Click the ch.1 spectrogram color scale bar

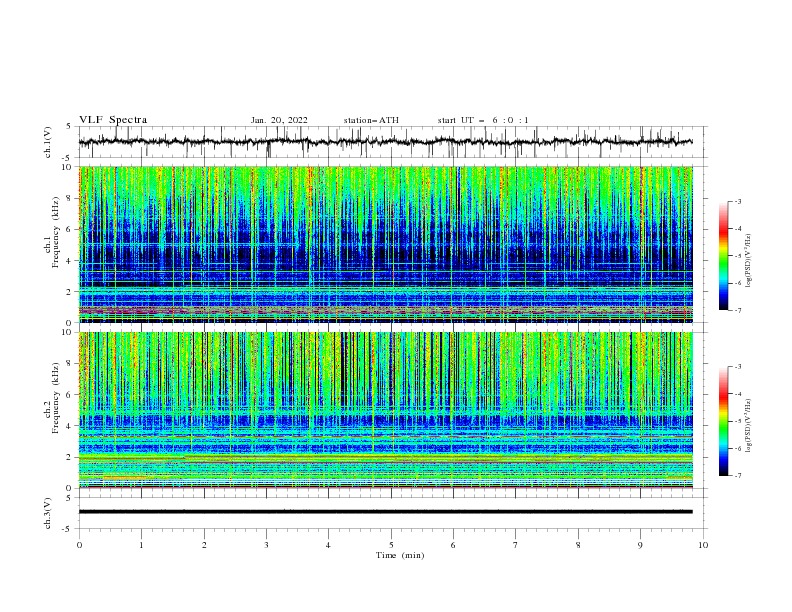[x=724, y=256]
